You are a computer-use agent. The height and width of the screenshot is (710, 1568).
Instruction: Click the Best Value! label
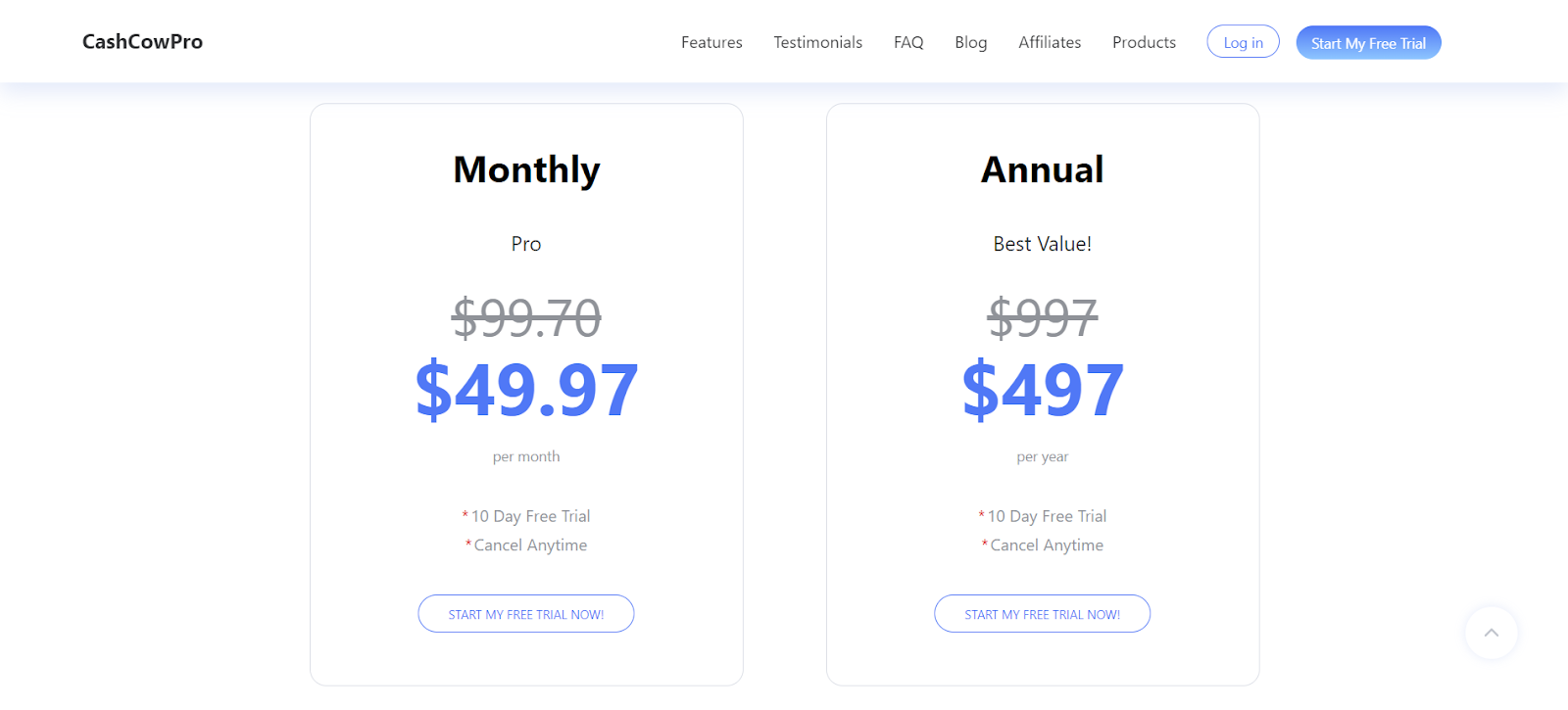pyautogui.click(x=1042, y=244)
